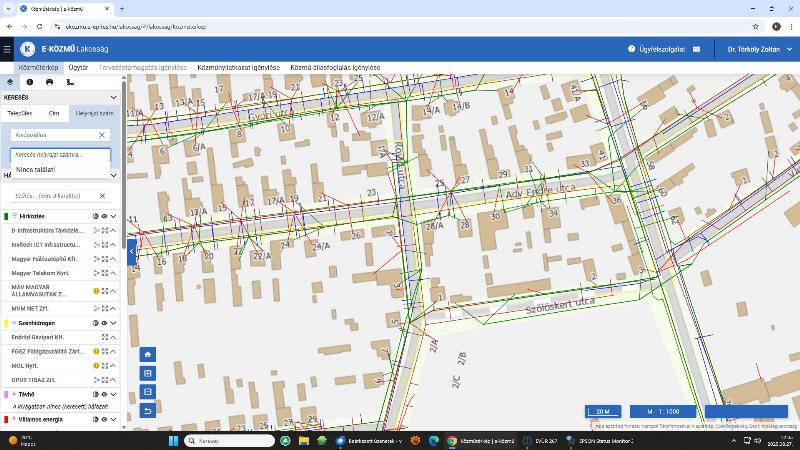The width and height of the screenshot is (800, 450).
Task: Expand the MVM NET Zrt. layer entry
Action: click(114, 309)
